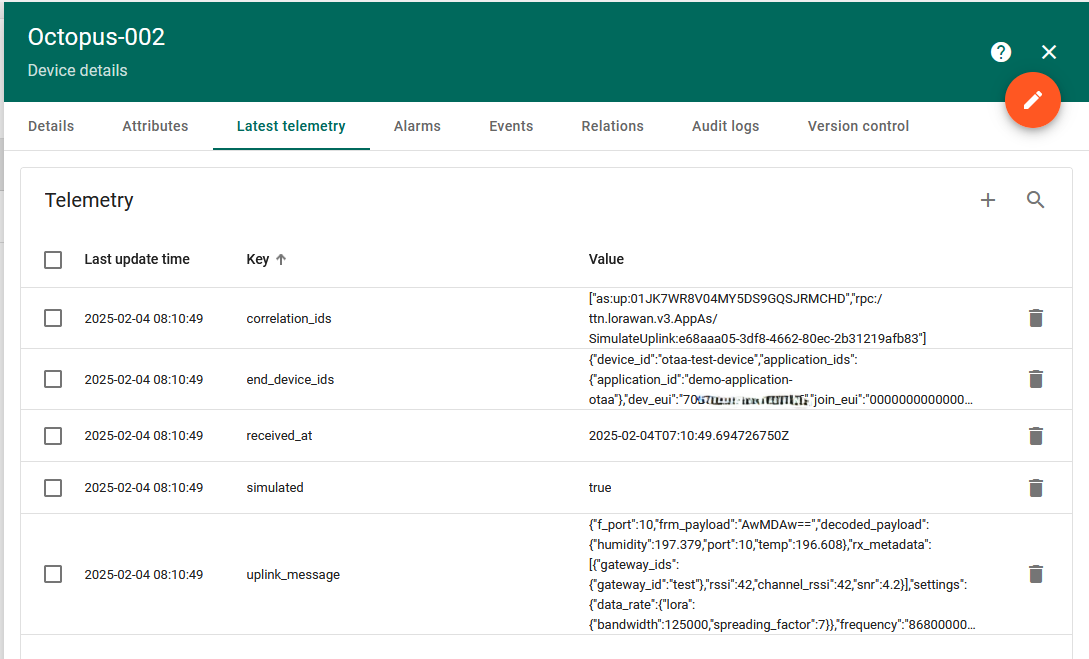Open telemetry search with the magnifier icon
This screenshot has width=1089, height=659.
click(x=1036, y=200)
